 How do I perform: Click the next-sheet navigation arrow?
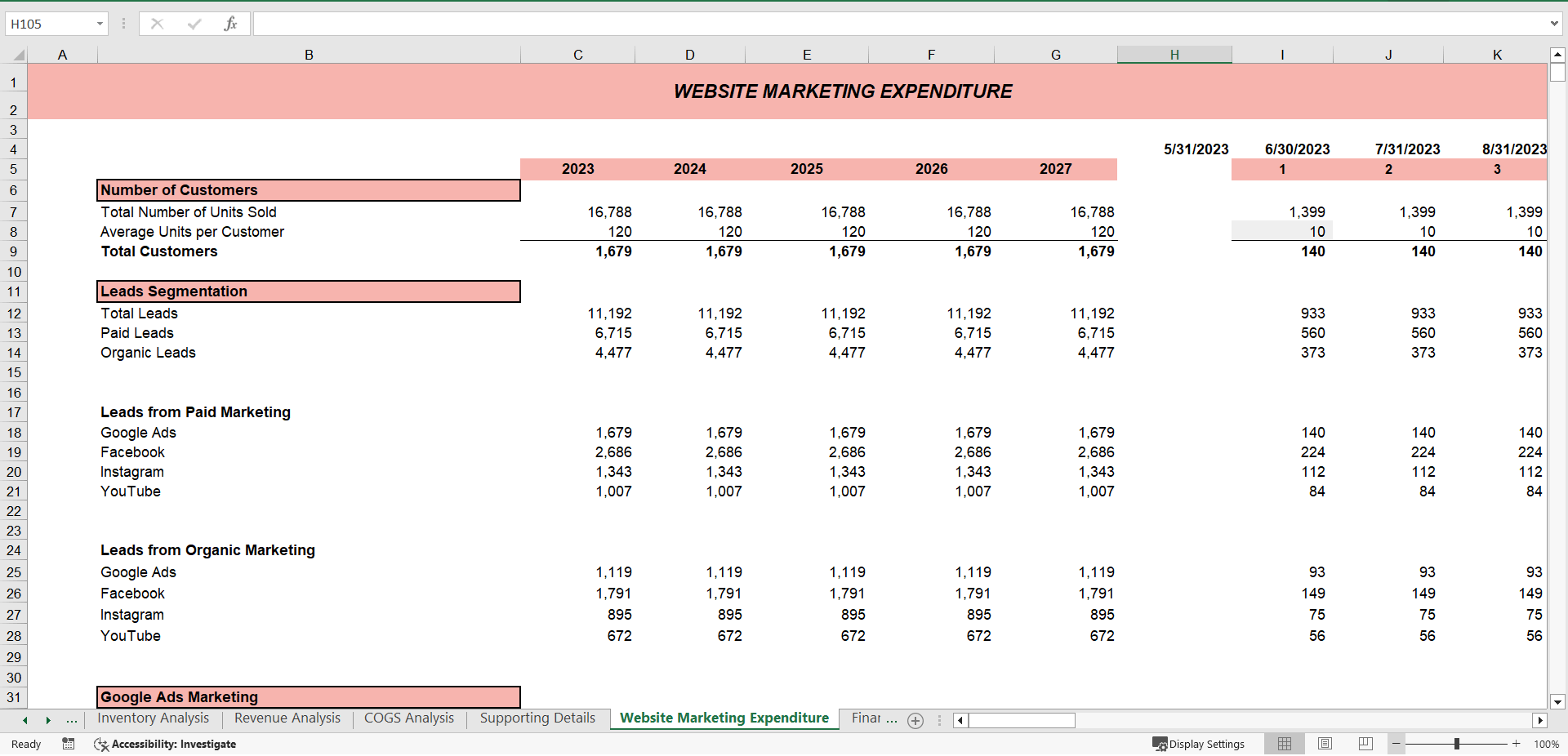coord(48,720)
